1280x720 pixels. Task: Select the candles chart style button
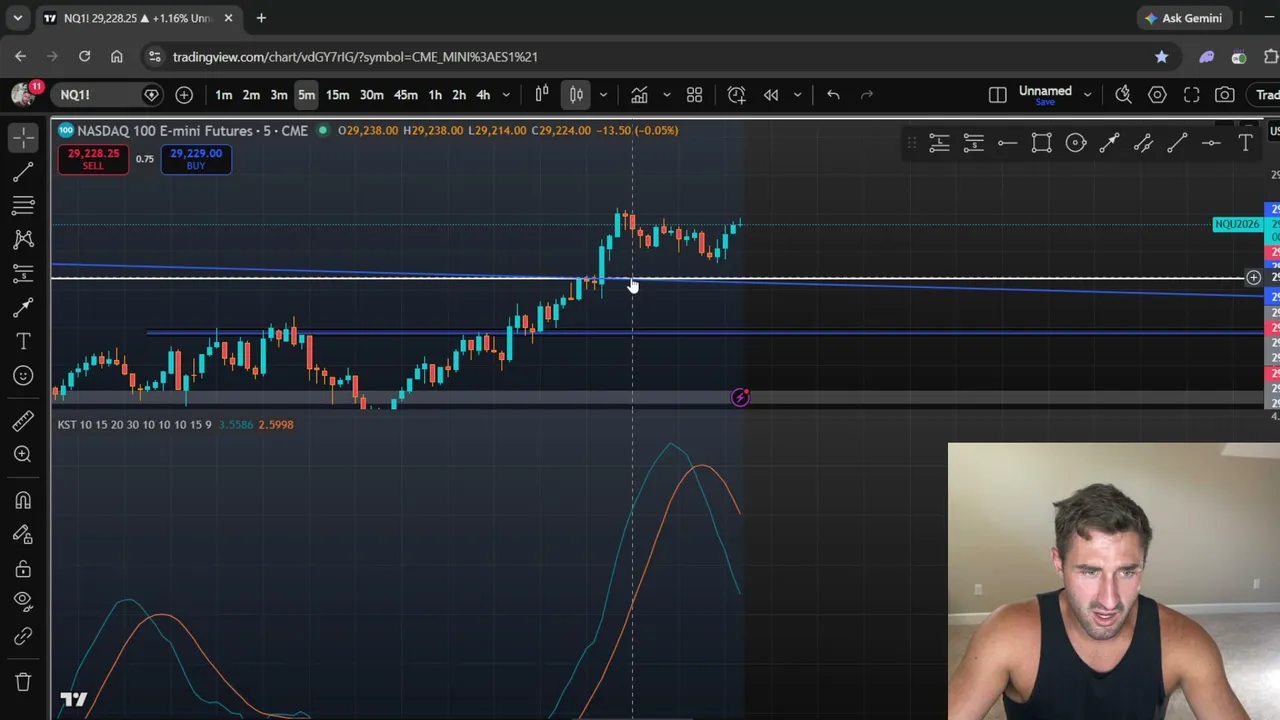576,95
